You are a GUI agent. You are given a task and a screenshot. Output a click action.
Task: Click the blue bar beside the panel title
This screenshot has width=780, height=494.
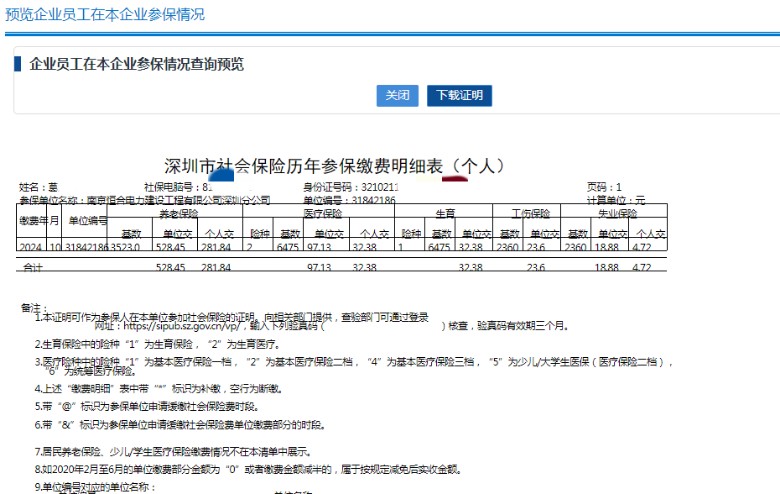[x=17, y=64]
